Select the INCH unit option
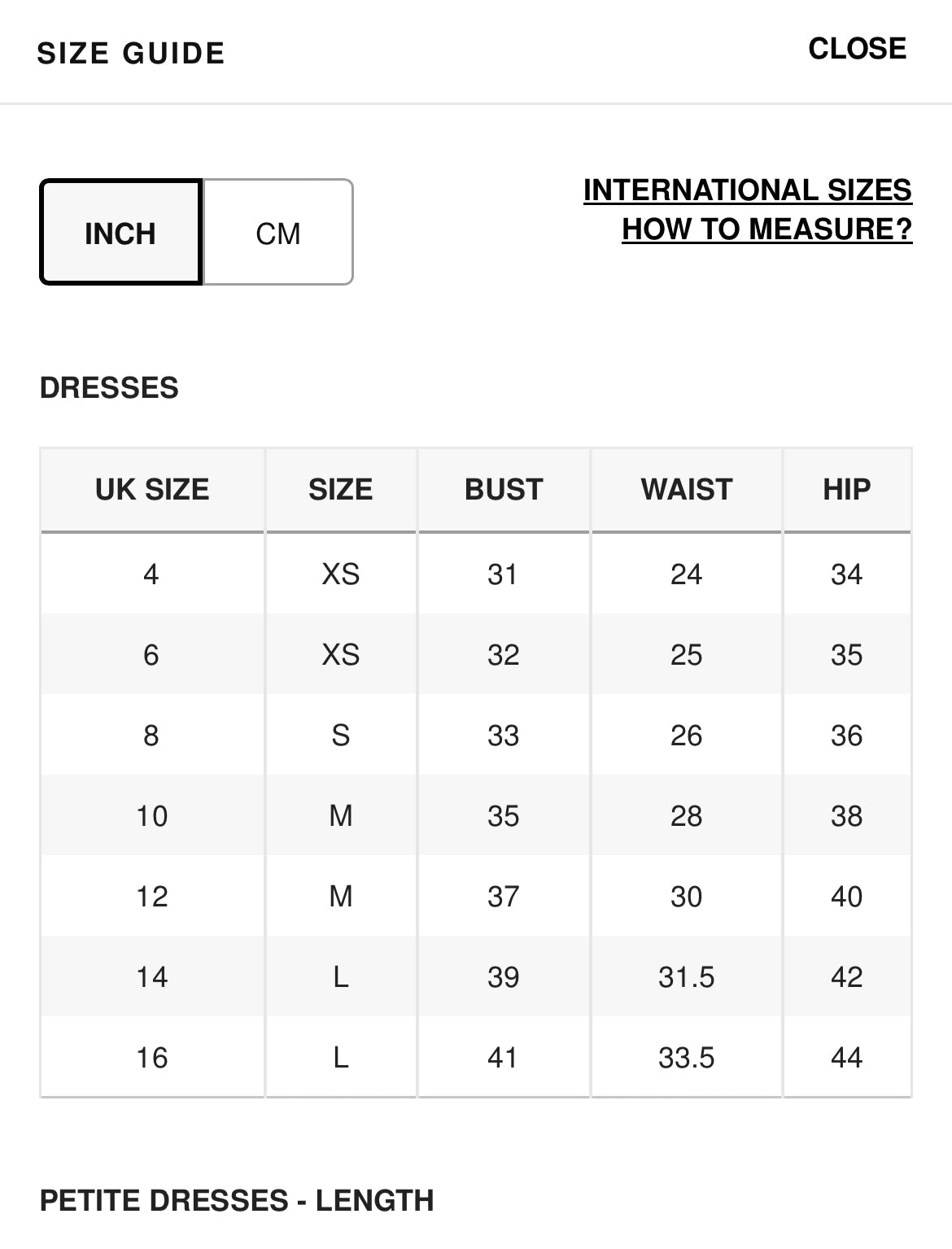This screenshot has height=1249, width=952. (x=120, y=234)
